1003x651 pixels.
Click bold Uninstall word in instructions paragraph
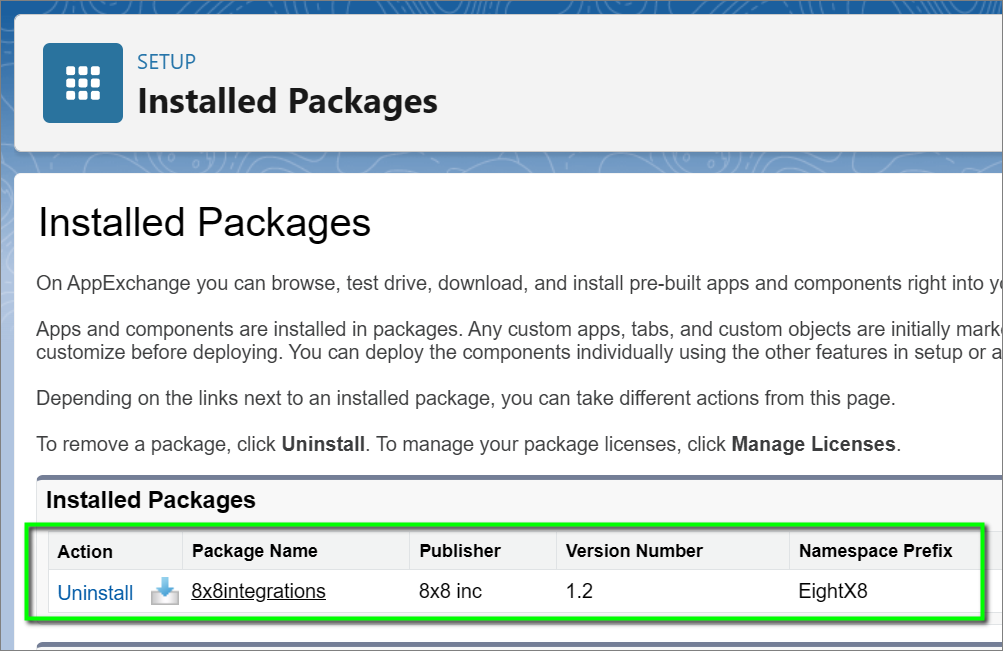pyautogui.click(x=322, y=444)
